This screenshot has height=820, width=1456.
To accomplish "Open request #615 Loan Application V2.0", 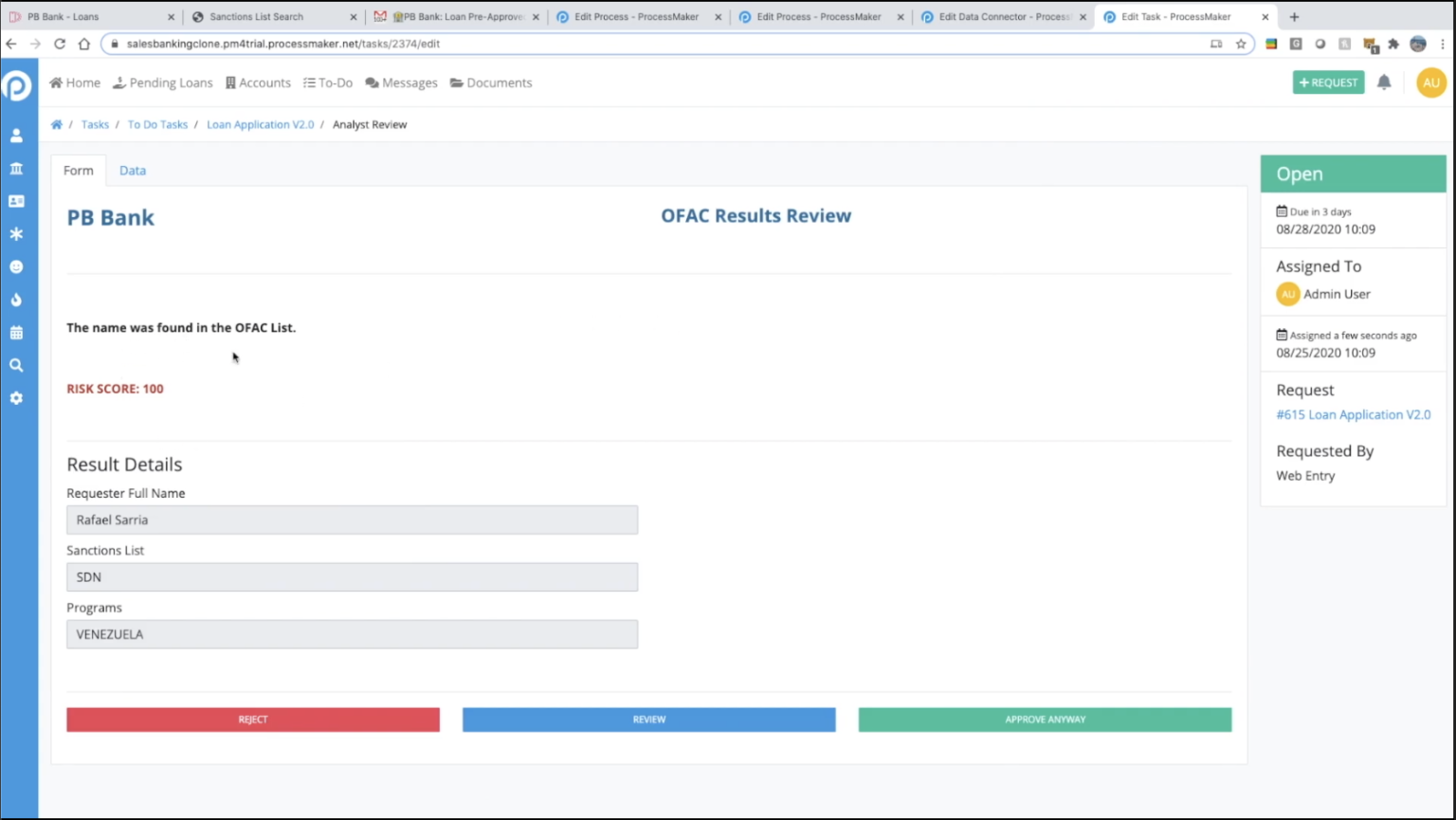I will click(1353, 414).
